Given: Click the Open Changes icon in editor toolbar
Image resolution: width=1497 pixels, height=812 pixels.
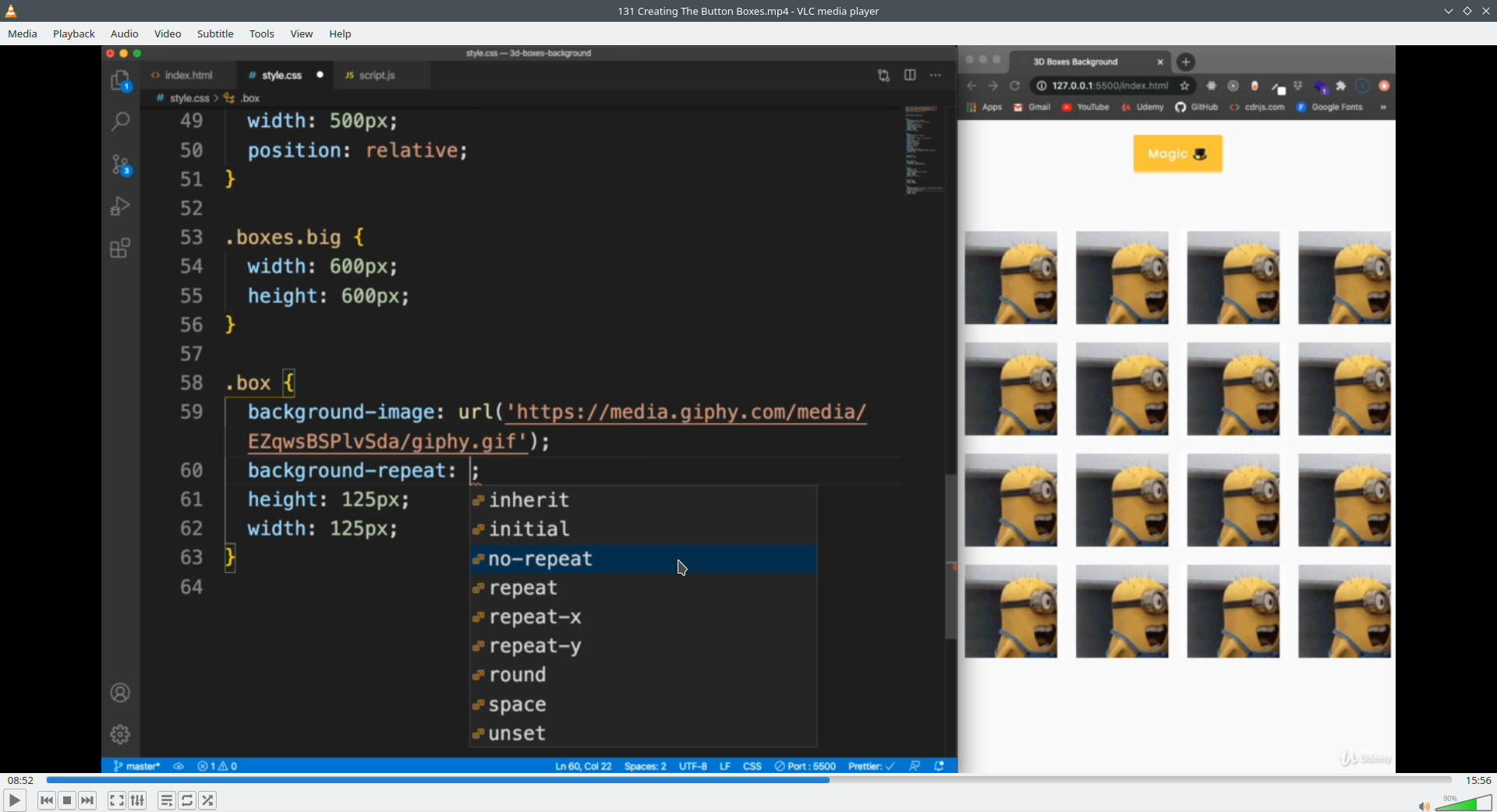Looking at the screenshot, I should (x=883, y=76).
